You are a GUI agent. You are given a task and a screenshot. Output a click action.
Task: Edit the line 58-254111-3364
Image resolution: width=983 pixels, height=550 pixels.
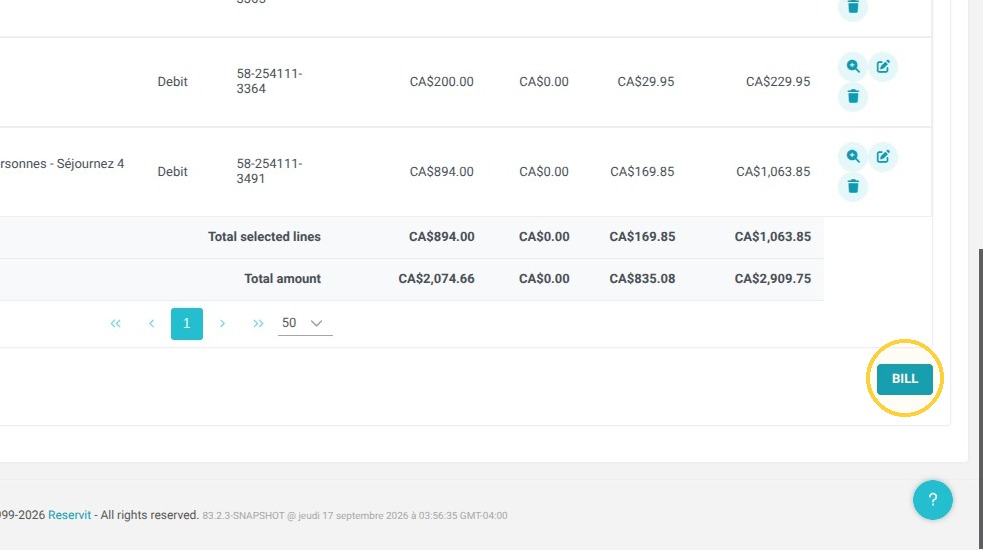pyautogui.click(x=883, y=66)
